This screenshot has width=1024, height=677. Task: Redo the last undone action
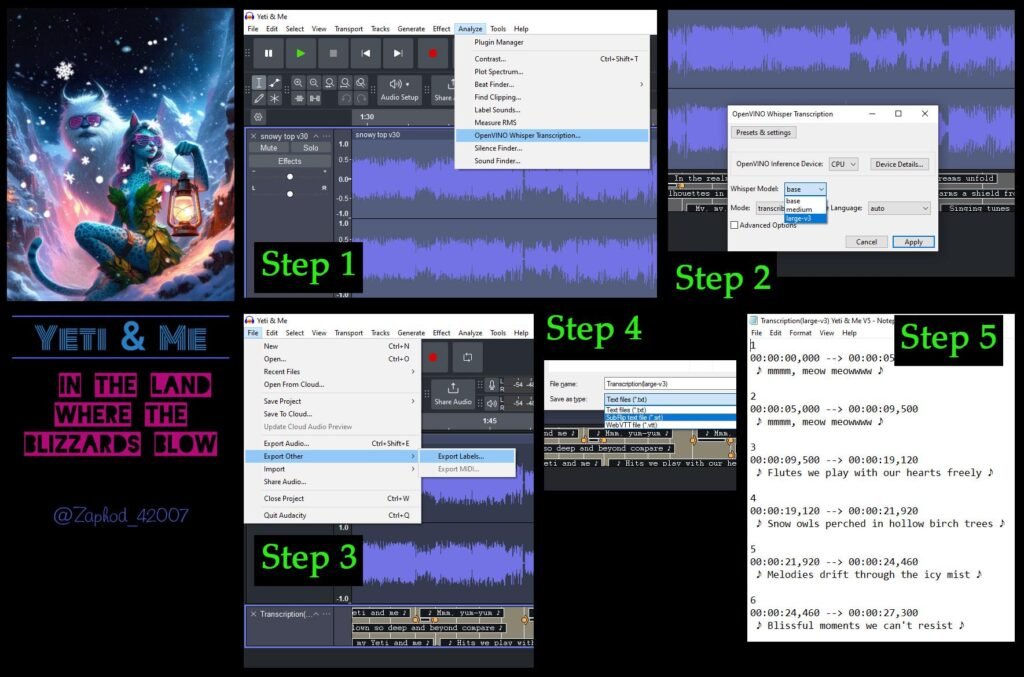click(361, 99)
